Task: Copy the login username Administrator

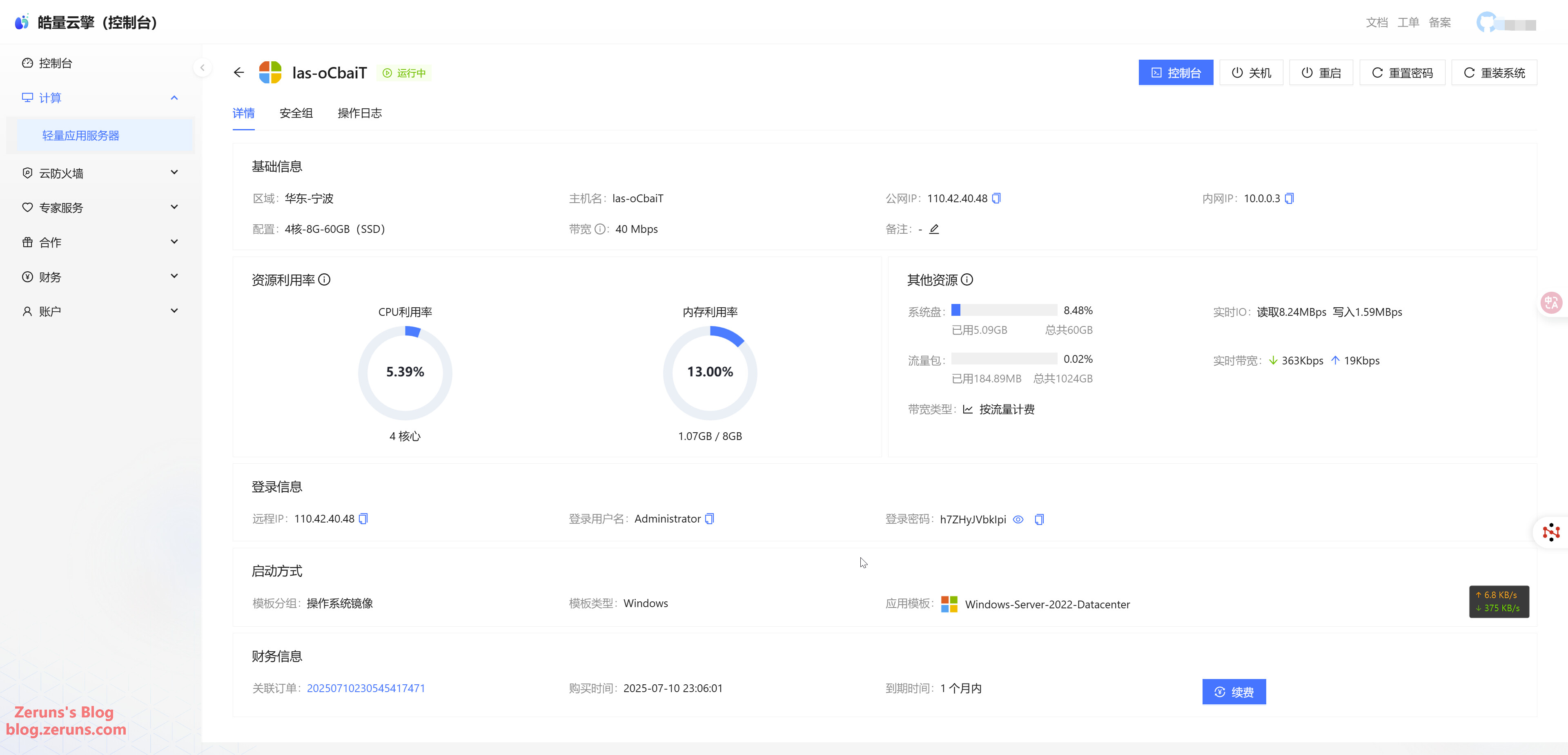Action: tap(709, 519)
